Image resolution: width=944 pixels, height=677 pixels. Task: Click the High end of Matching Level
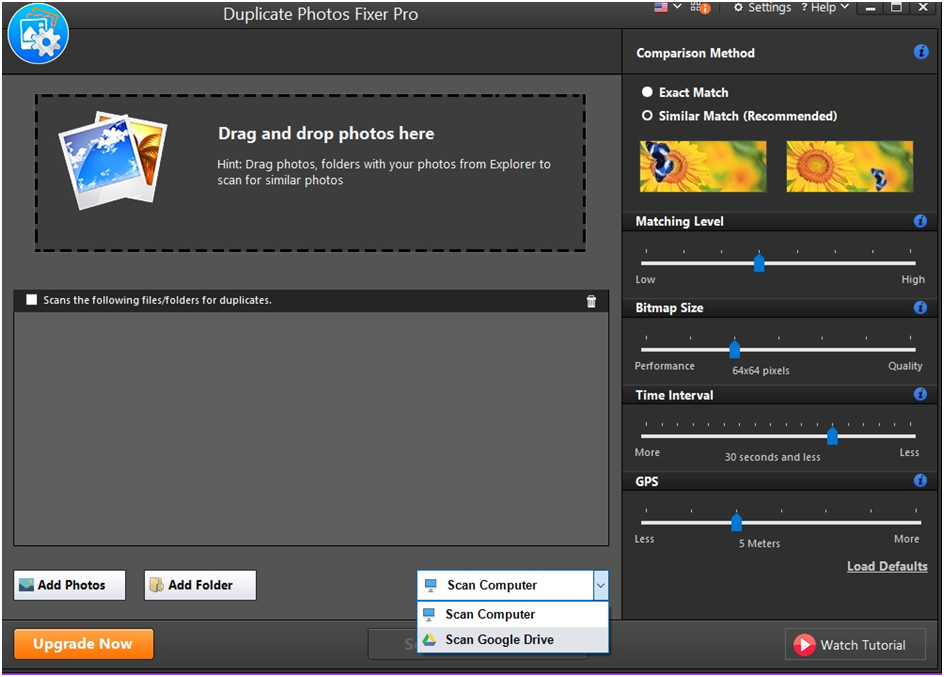913,279
